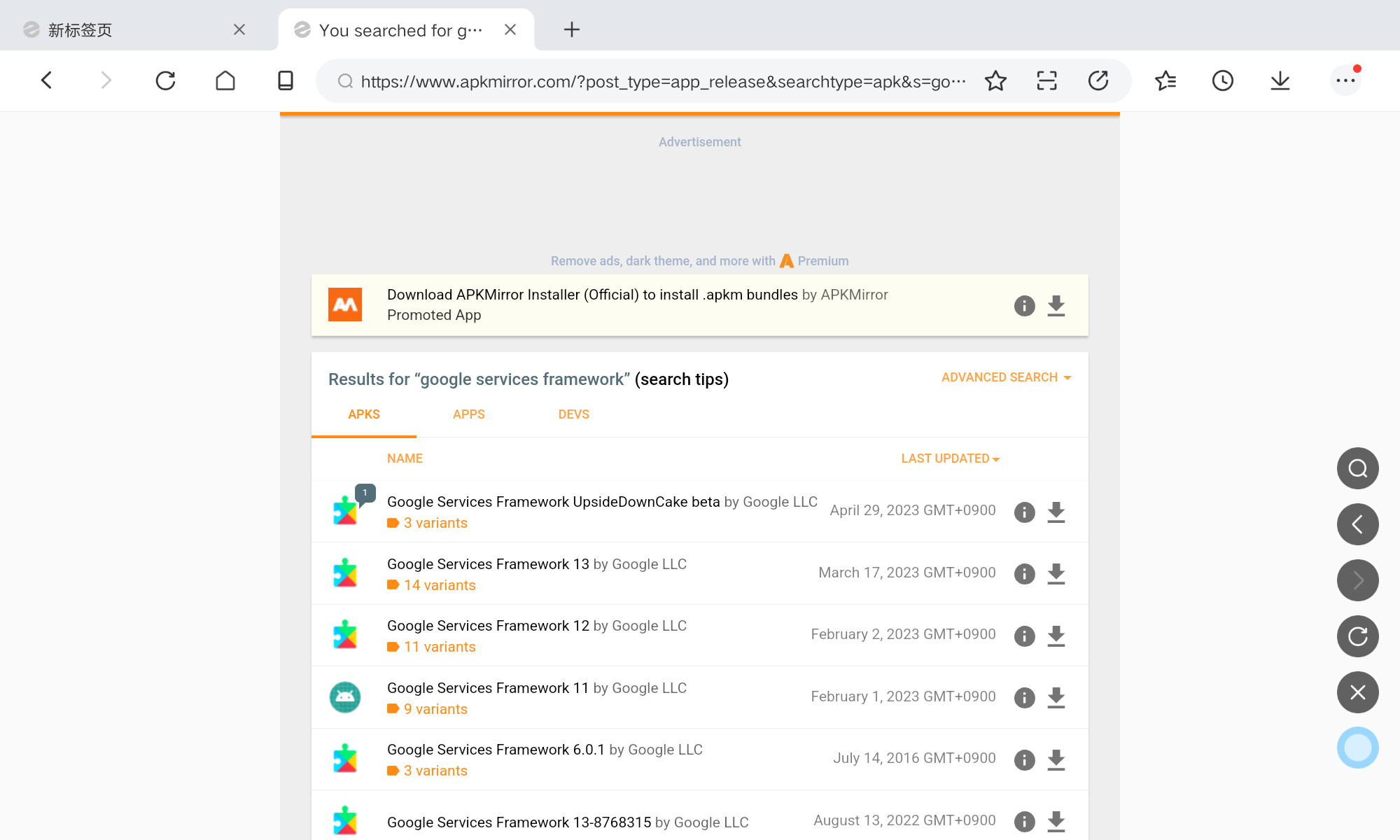Sort by Last Updated column
This screenshot has width=1400, height=840.
(x=950, y=458)
